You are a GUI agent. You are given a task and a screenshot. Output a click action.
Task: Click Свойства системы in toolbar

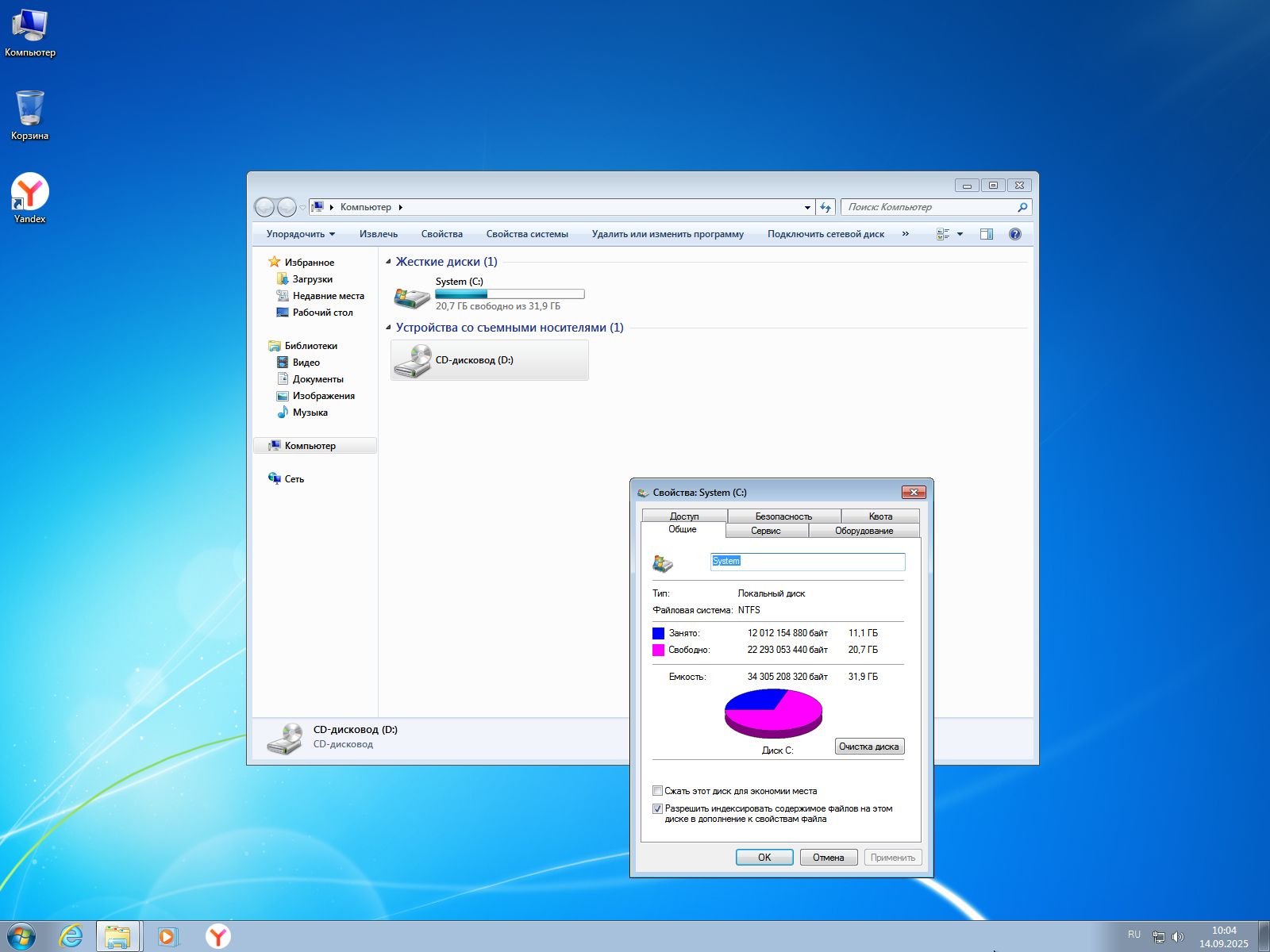pyautogui.click(x=527, y=234)
